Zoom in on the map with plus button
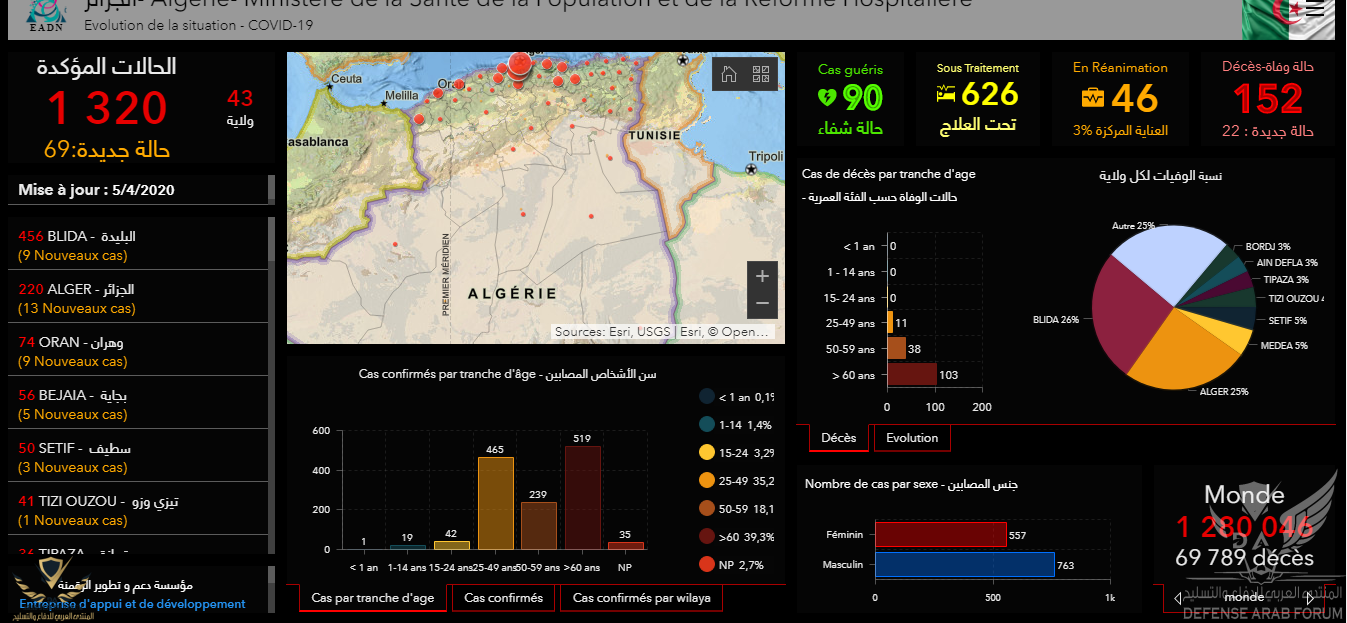Viewport: 1347px width, 623px height. tap(762, 276)
